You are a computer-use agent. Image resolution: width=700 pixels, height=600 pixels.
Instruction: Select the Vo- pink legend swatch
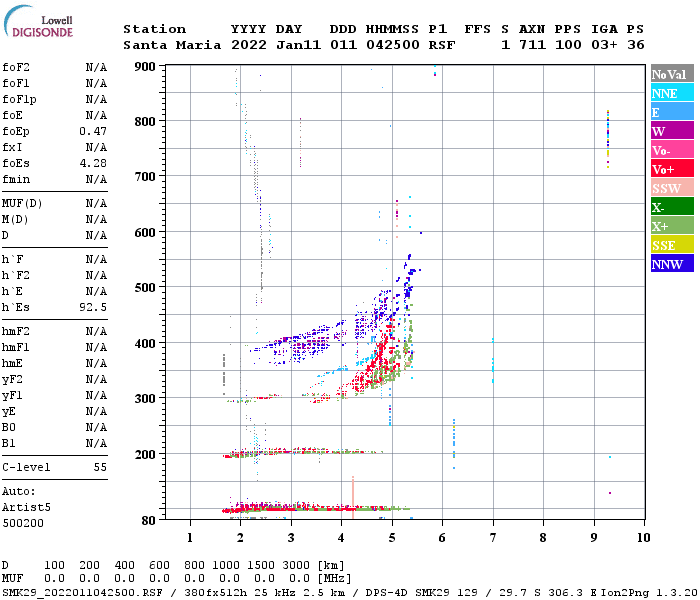click(672, 150)
